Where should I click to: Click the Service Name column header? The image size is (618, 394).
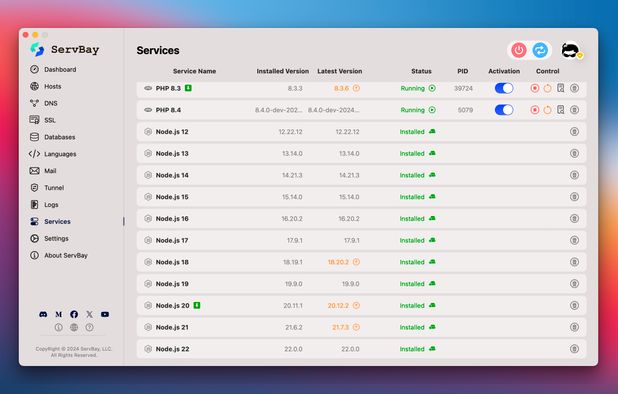pos(194,71)
